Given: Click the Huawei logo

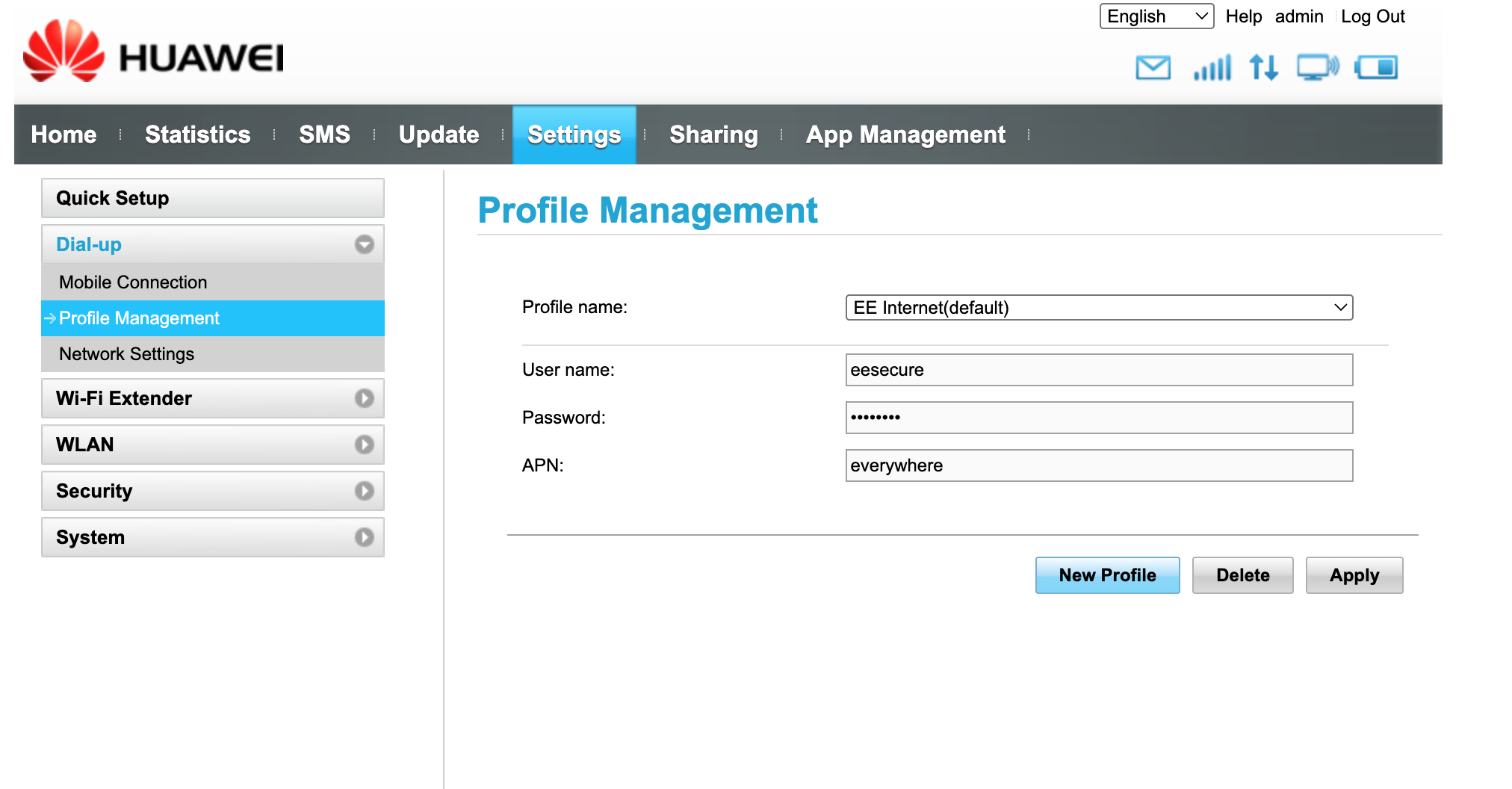Looking at the screenshot, I should (153, 51).
